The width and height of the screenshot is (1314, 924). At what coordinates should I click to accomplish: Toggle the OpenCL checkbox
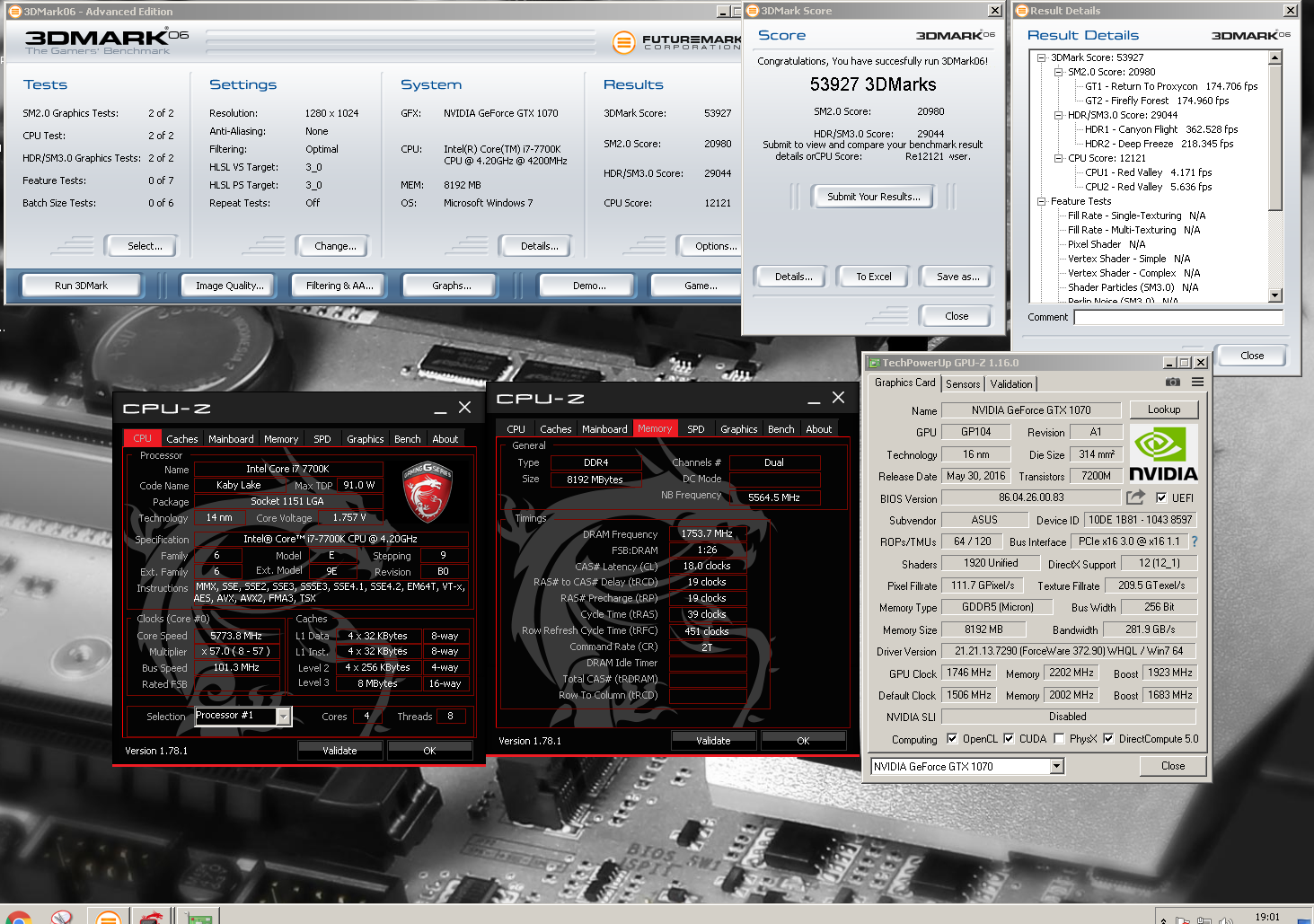coord(952,739)
